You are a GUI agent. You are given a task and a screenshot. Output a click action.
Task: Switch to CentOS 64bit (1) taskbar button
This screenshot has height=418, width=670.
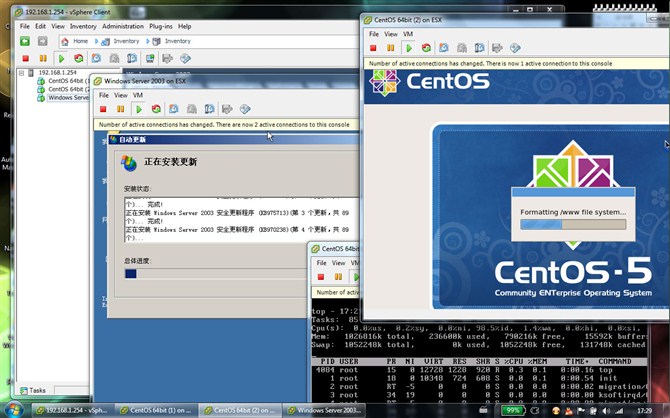[x=156, y=410]
